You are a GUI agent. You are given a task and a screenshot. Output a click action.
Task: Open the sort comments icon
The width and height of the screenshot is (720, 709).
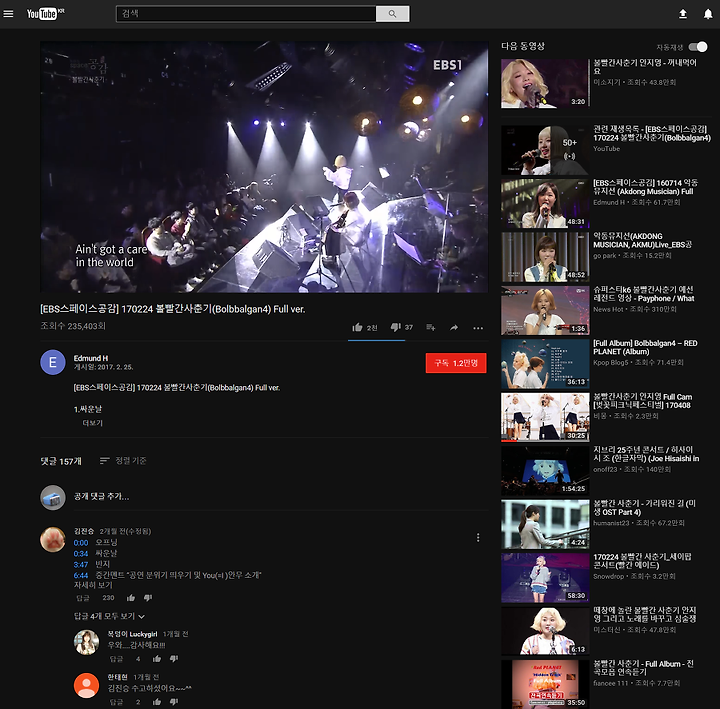(105, 460)
